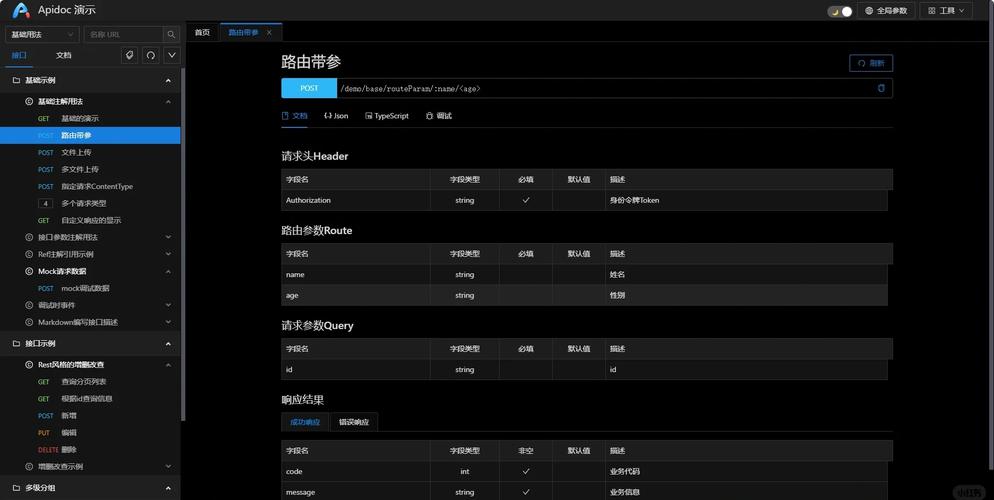Image resolution: width=994 pixels, height=500 pixels.
Task: Open the 基础用法 select box
Action: pyautogui.click(x=42, y=34)
